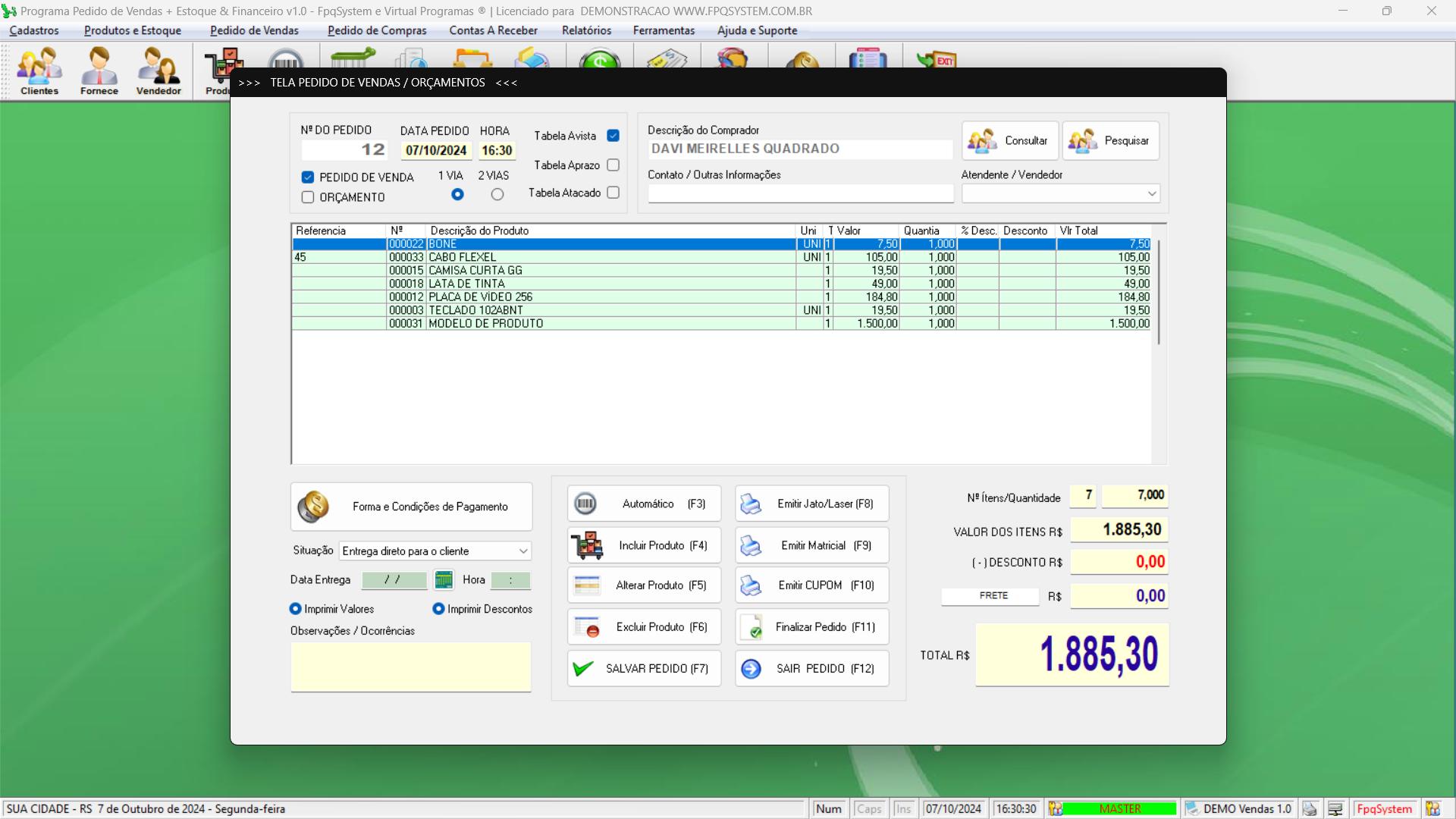
Task: Open the Clientes toolbar icon
Action: [39, 71]
